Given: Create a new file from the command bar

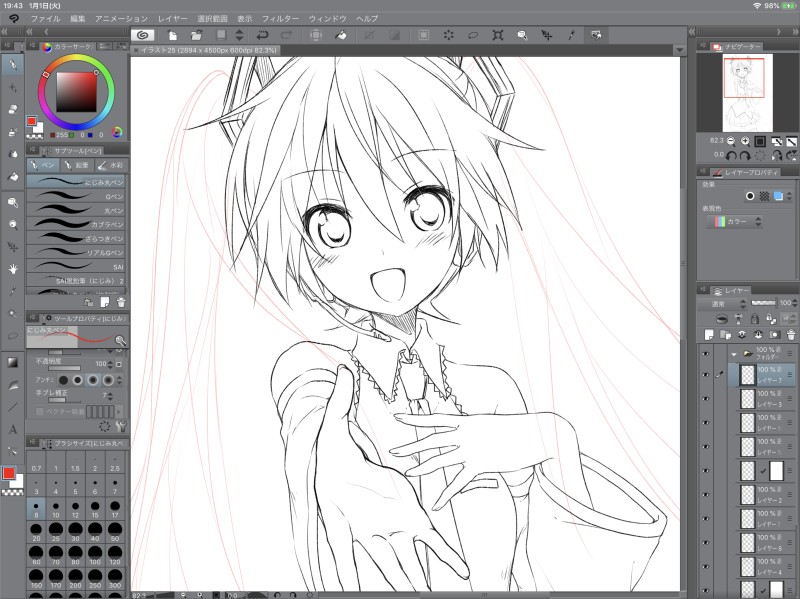Looking at the screenshot, I should point(172,35).
